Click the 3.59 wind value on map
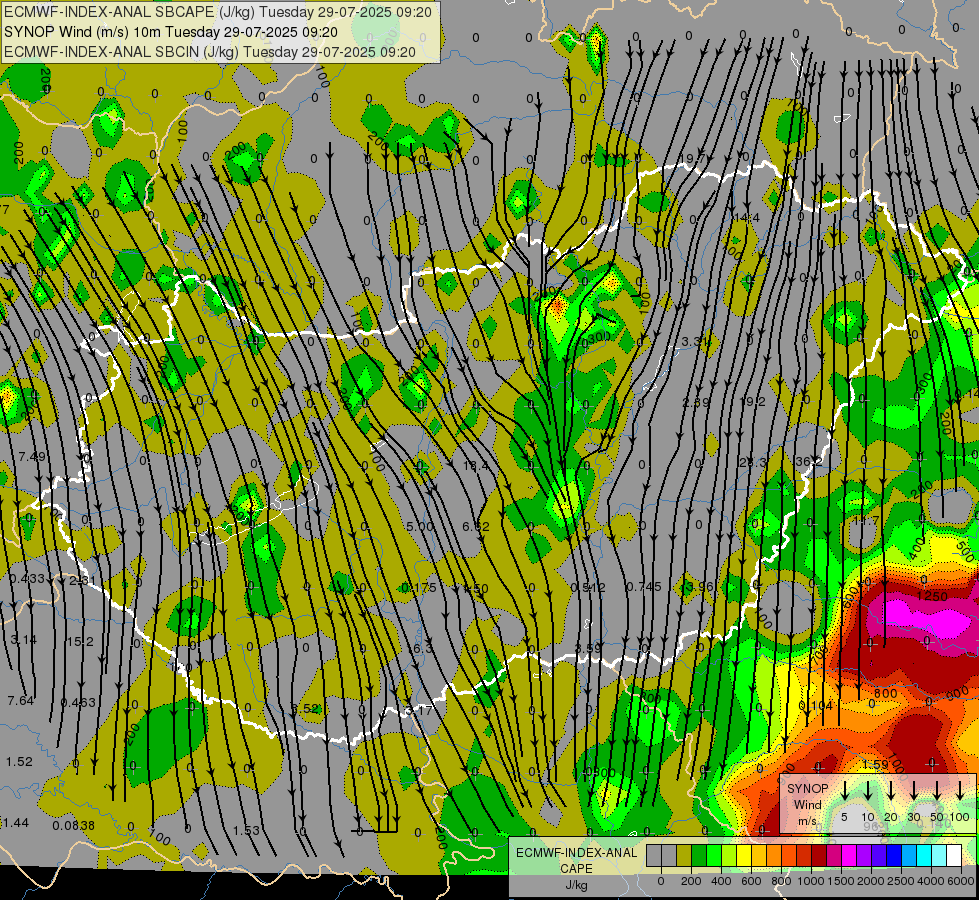Image resolution: width=979 pixels, height=900 pixels. 588,648
